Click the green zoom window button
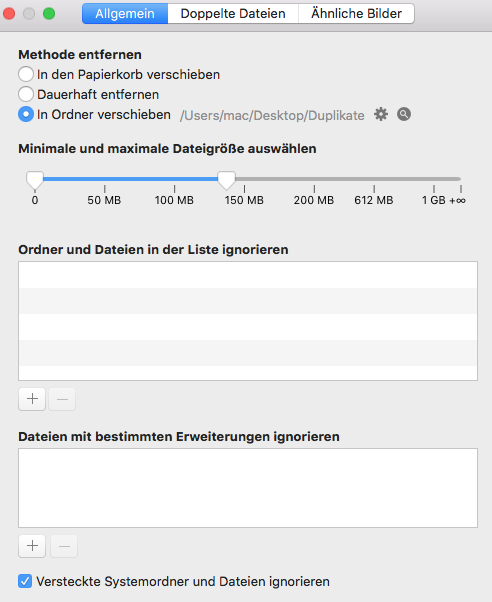 pos(49,14)
